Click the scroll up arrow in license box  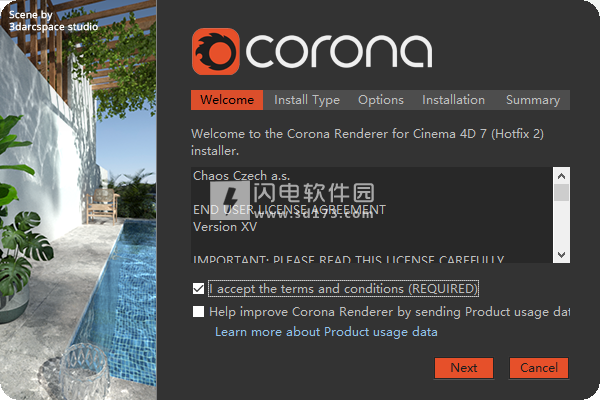tap(561, 176)
